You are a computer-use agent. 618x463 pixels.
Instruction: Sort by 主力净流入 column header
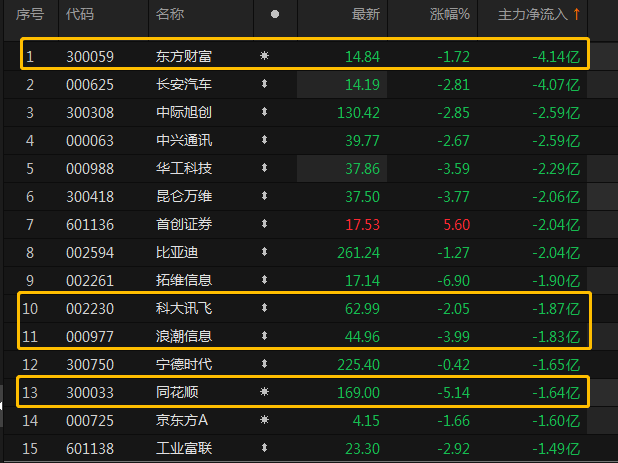[x=532, y=14]
